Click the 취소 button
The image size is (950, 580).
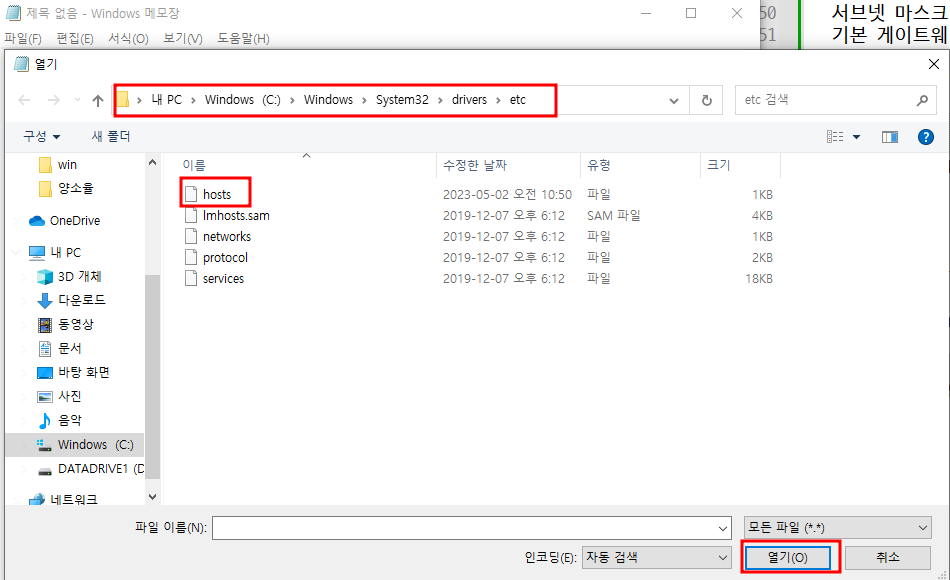888,558
